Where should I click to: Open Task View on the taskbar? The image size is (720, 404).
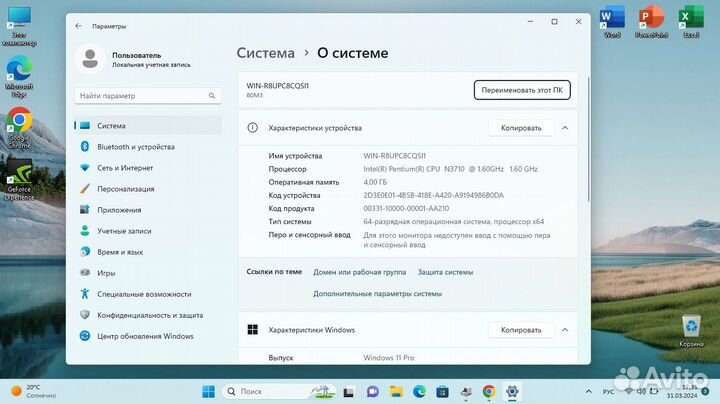click(349, 392)
